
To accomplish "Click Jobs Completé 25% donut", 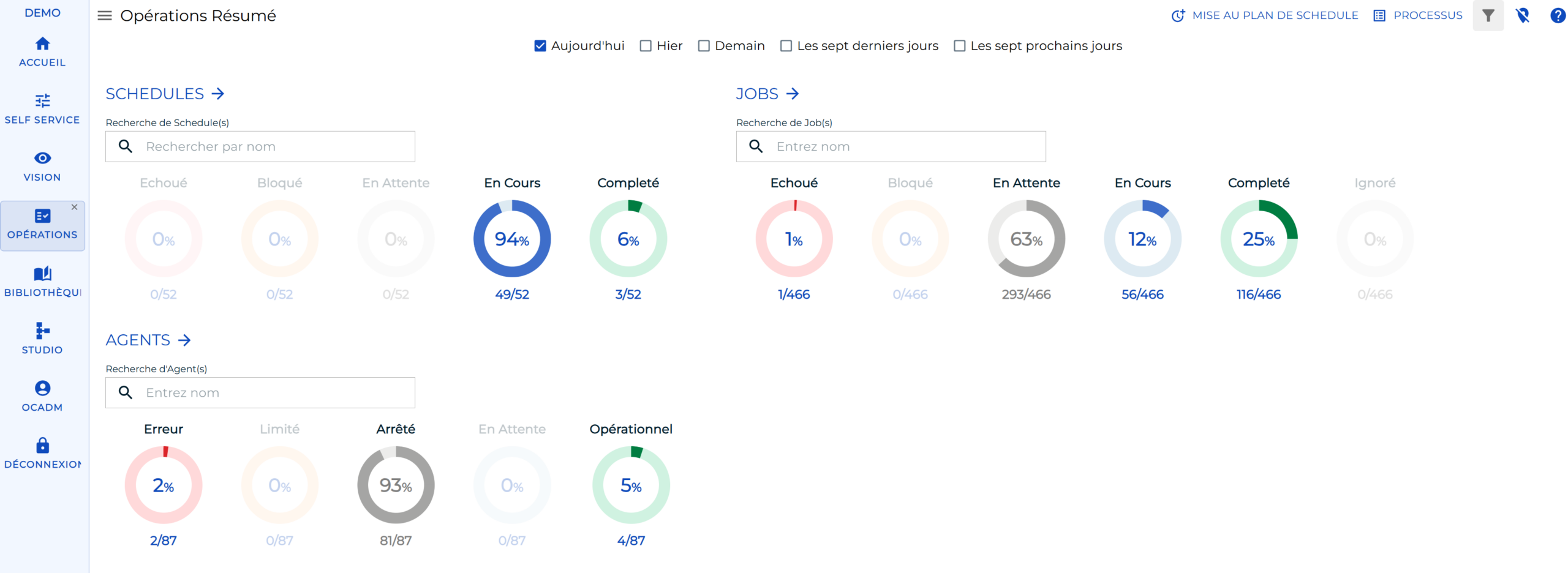I will click(1259, 239).
